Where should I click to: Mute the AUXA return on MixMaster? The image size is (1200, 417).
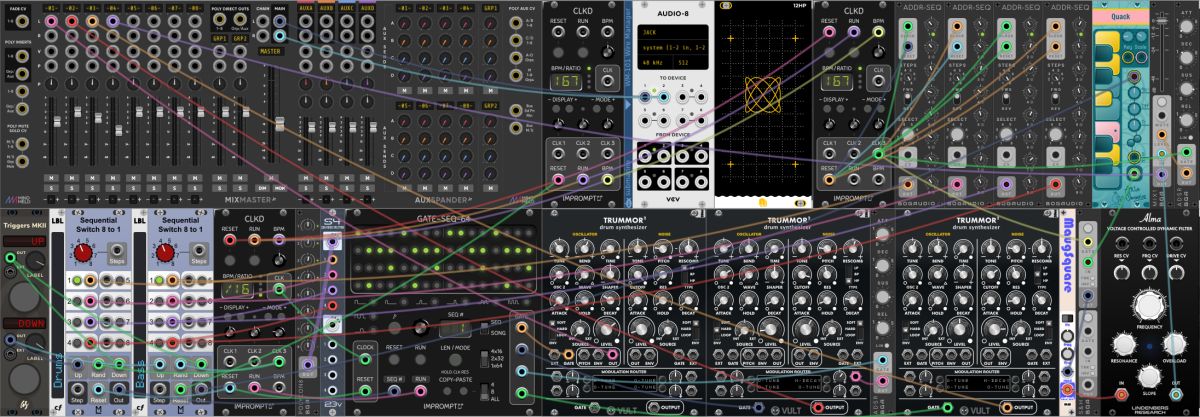(x=307, y=177)
